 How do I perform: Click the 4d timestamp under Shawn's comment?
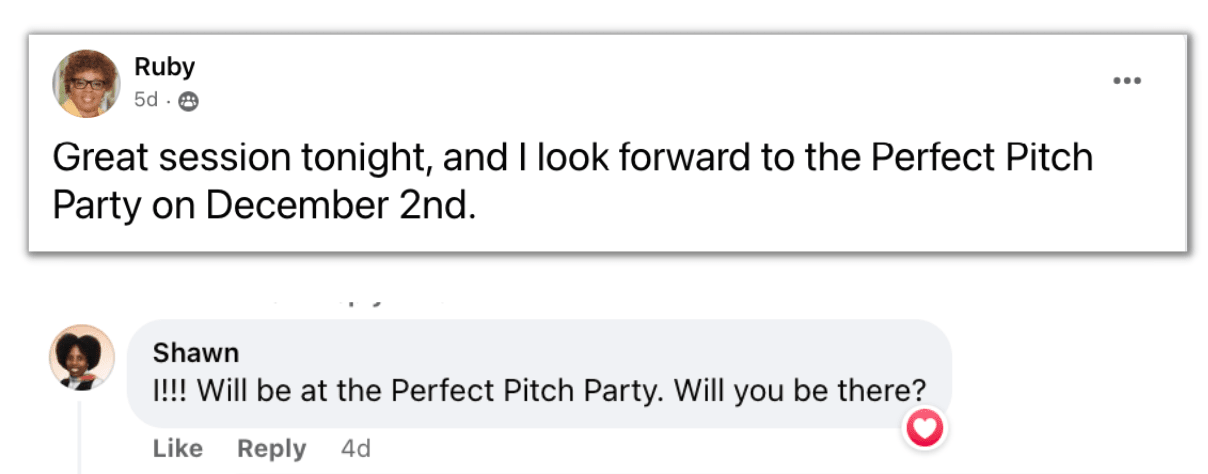pos(355,449)
